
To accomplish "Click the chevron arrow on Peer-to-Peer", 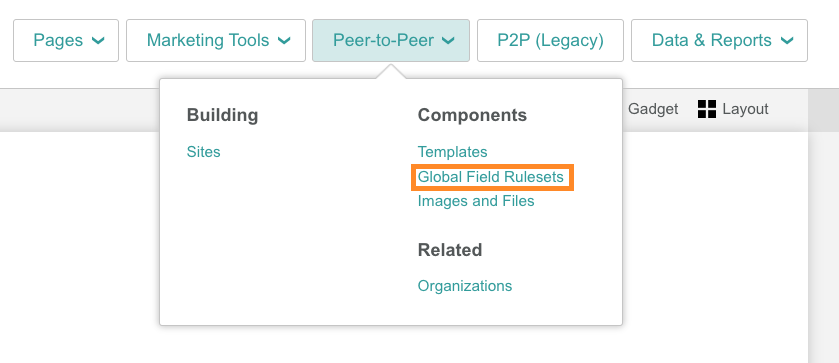I will [x=448, y=41].
